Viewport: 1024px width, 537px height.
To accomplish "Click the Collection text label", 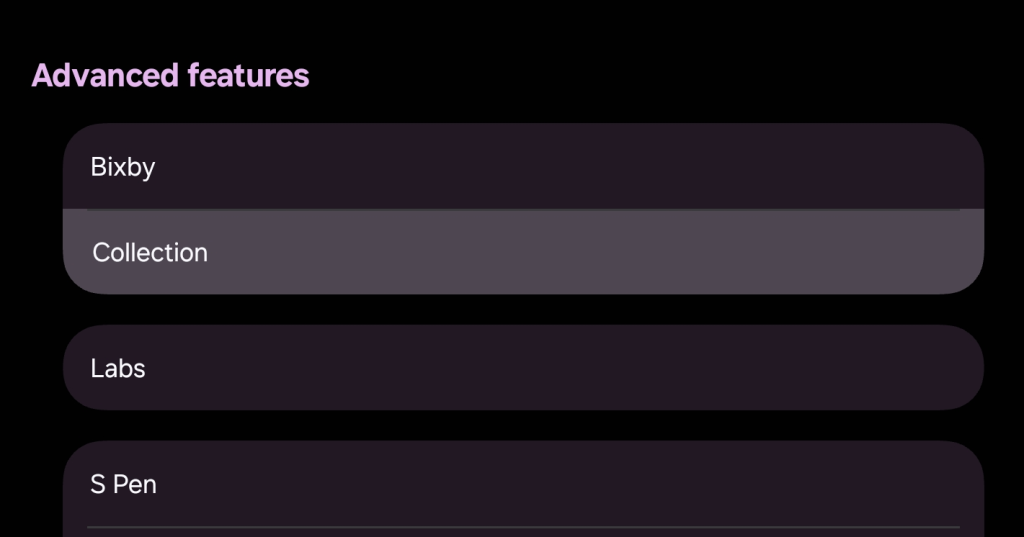I will click(150, 253).
